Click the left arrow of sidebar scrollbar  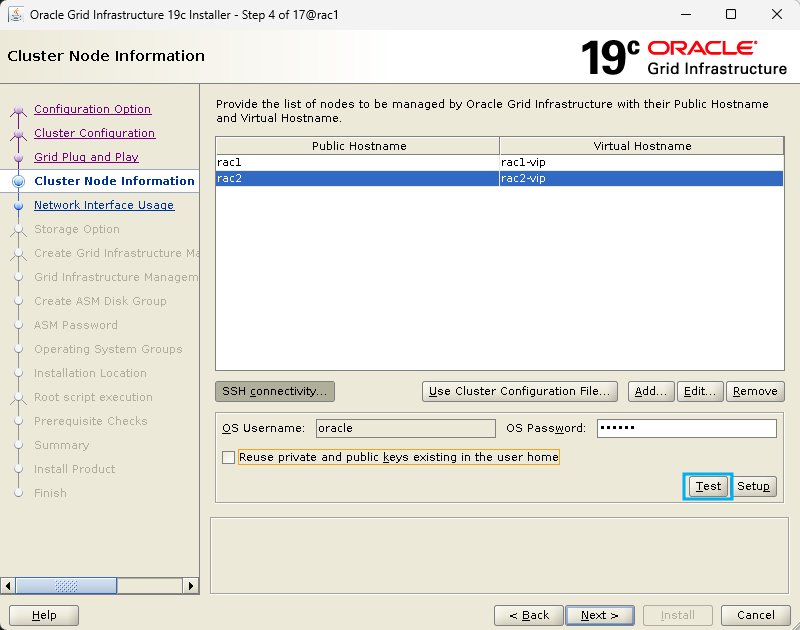[8, 586]
